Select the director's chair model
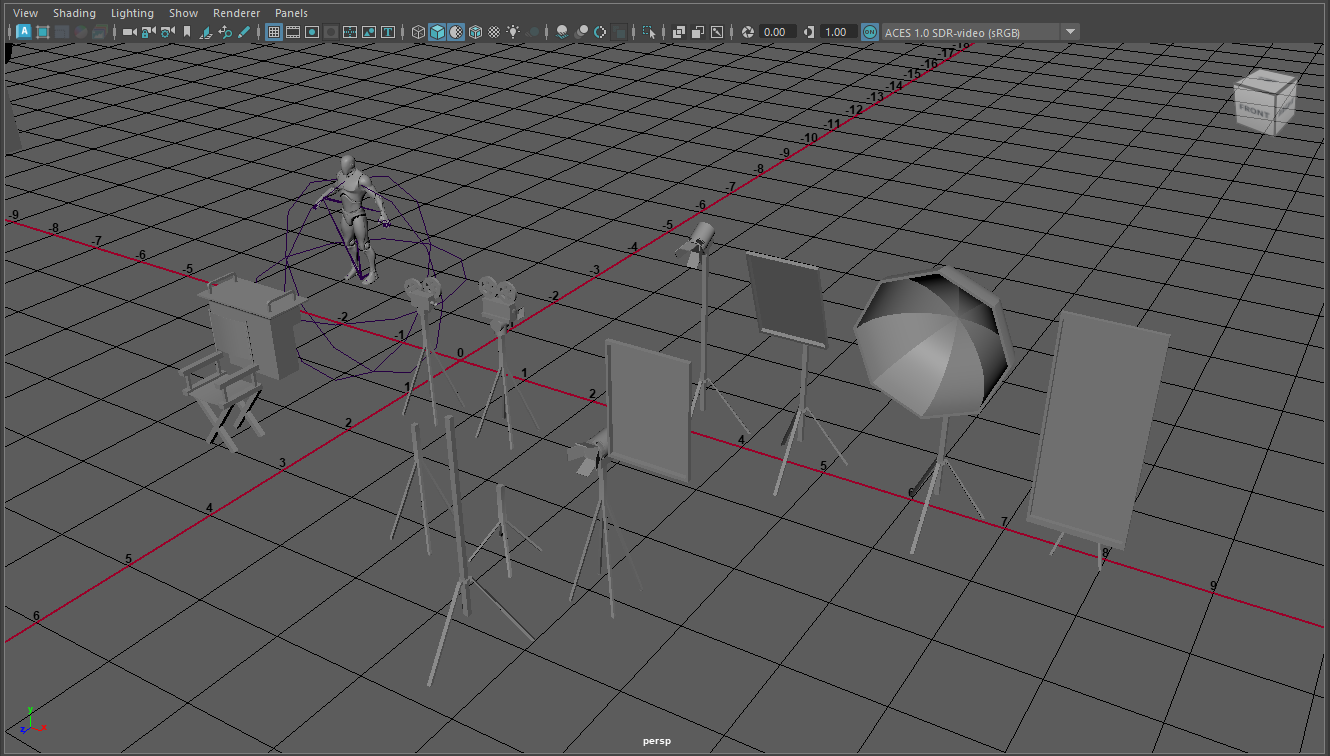1330x756 pixels. (x=223, y=394)
